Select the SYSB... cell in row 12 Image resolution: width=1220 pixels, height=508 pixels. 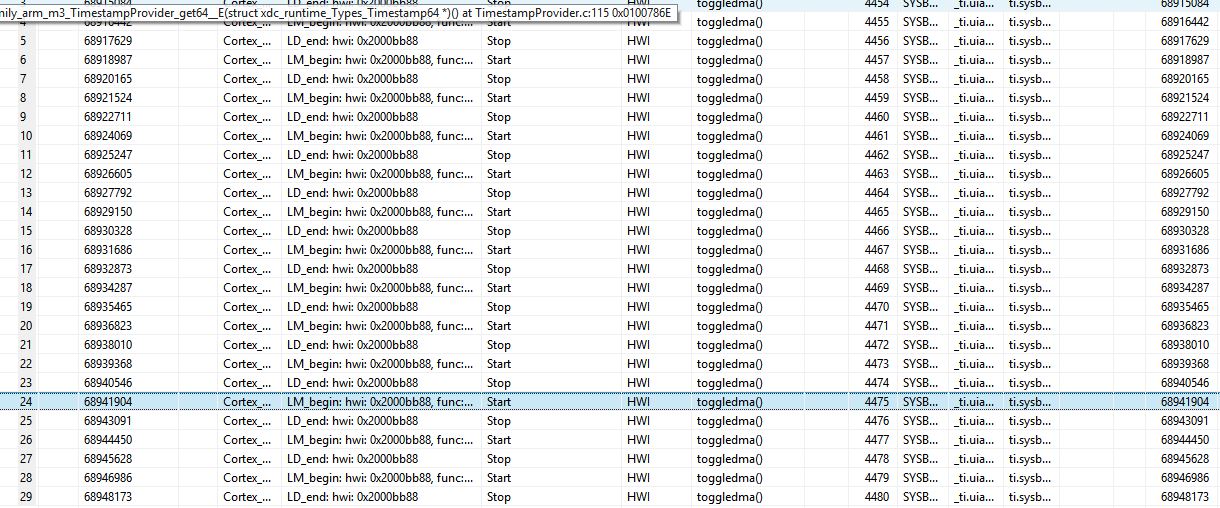point(921,174)
